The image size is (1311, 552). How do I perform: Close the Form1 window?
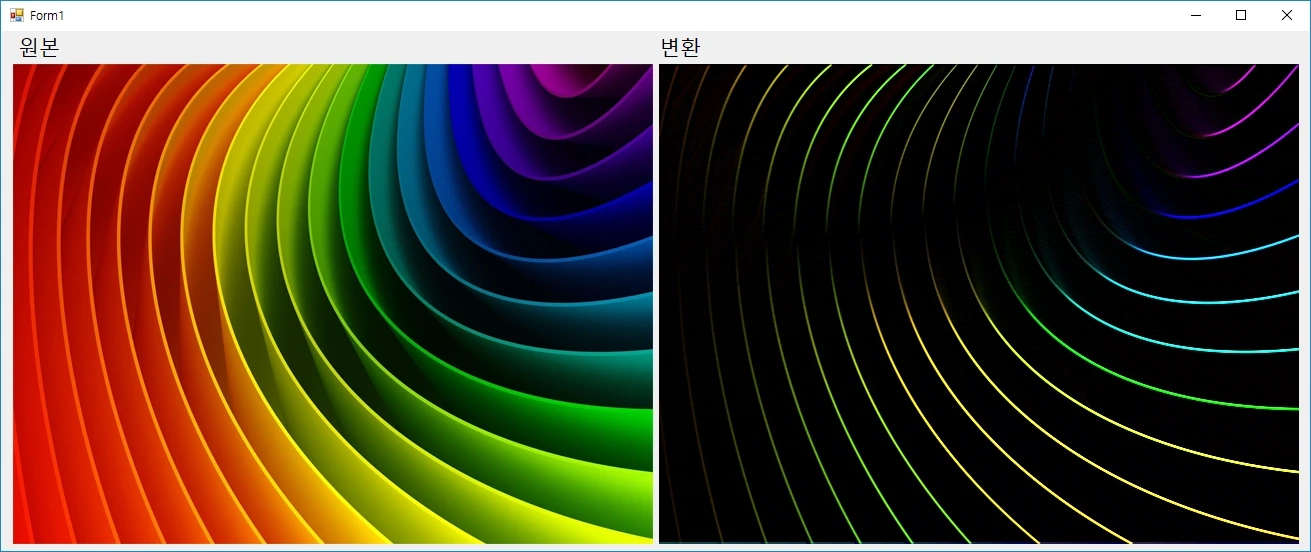pyautogui.click(x=1287, y=15)
